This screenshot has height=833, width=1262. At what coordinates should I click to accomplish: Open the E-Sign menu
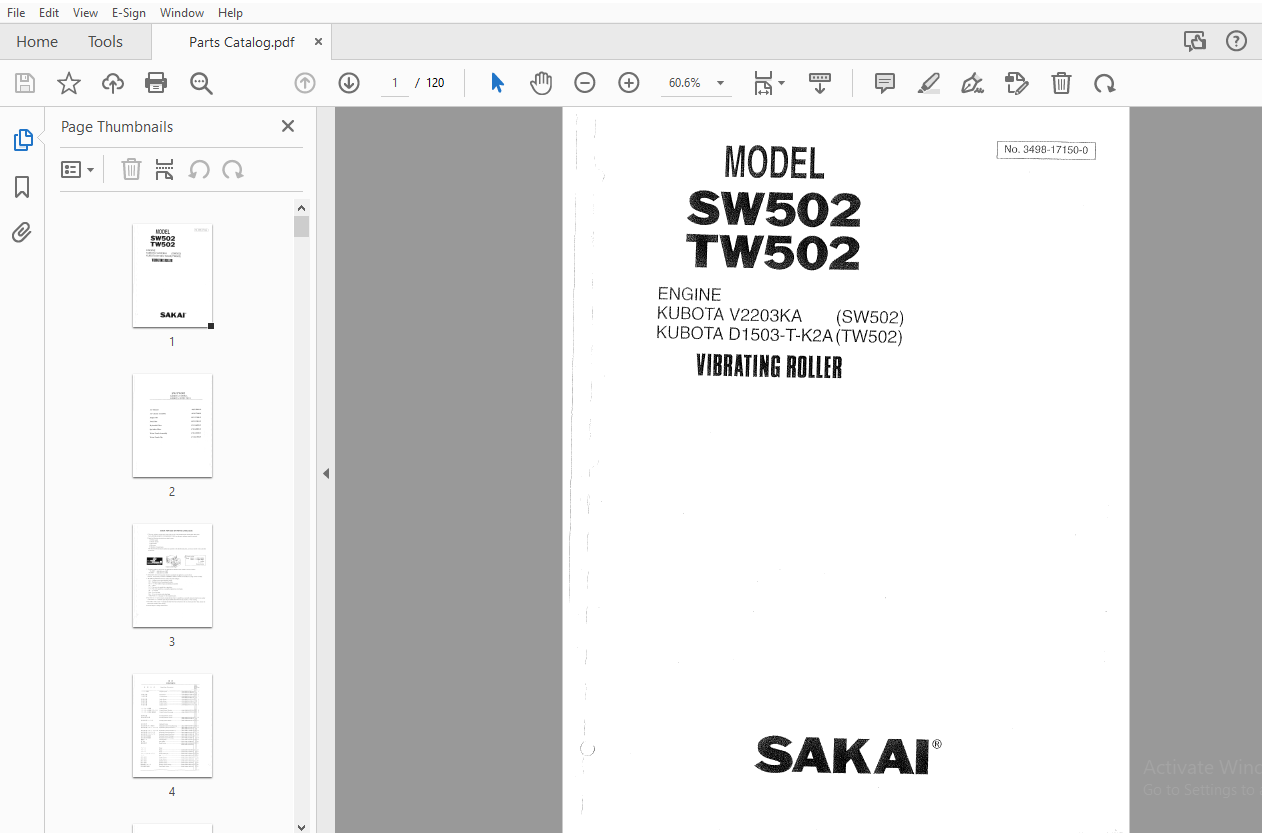tap(128, 13)
